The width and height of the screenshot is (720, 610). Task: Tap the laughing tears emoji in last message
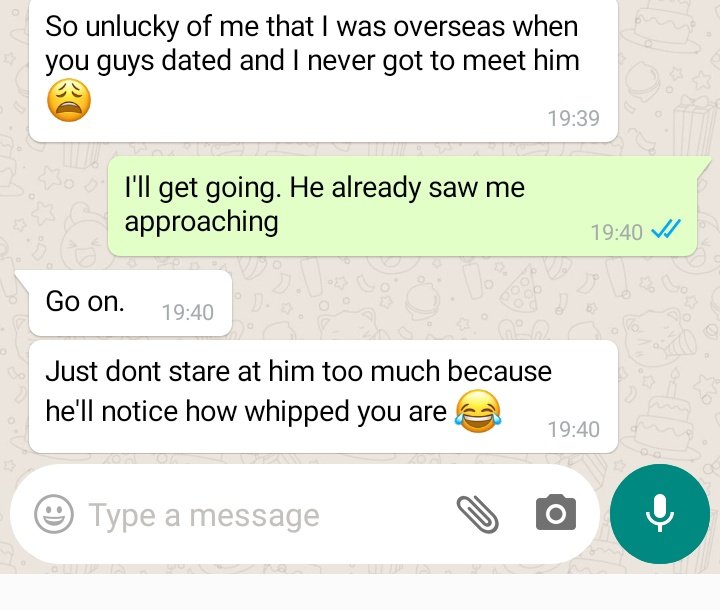point(478,411)
